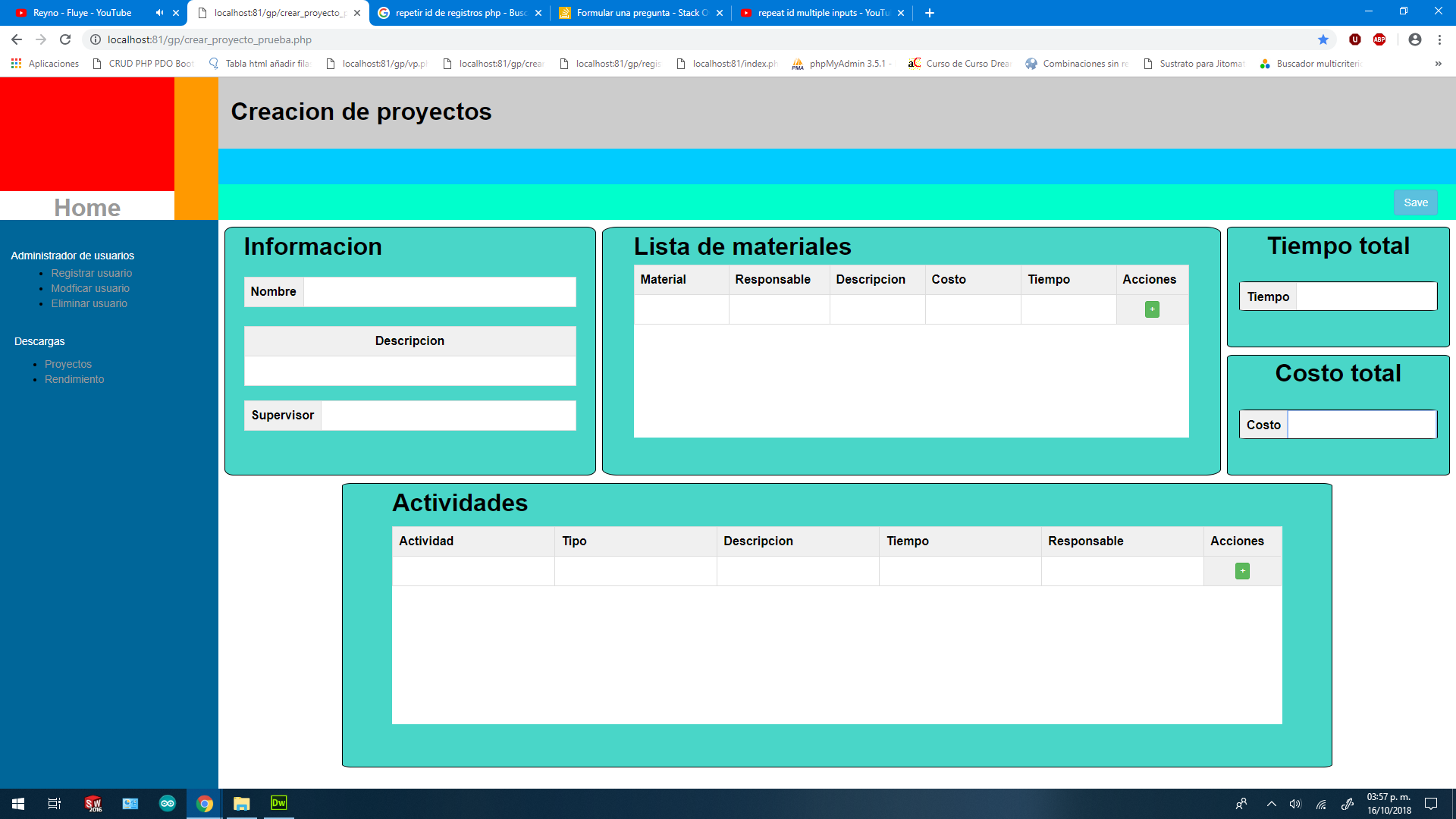Open the Curso de Curso Drea bookmark
This screenshot has width=1456, height=819.
click(959, 64)
